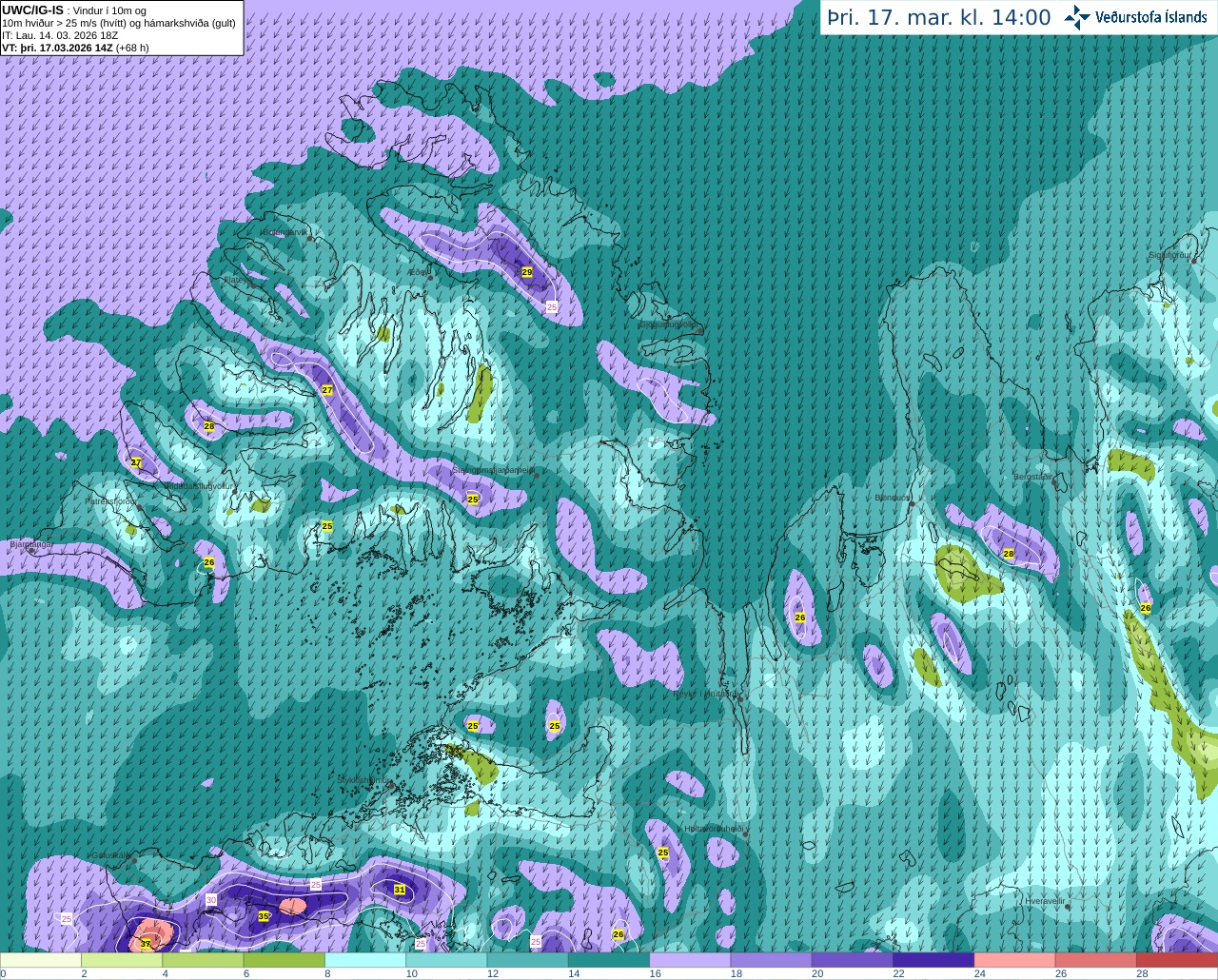This screenshot has width=1218, height=980.
Task: Click the 22–24 dark indigo legend swatch
Action: pyautogui.click(x=934, y=960)
